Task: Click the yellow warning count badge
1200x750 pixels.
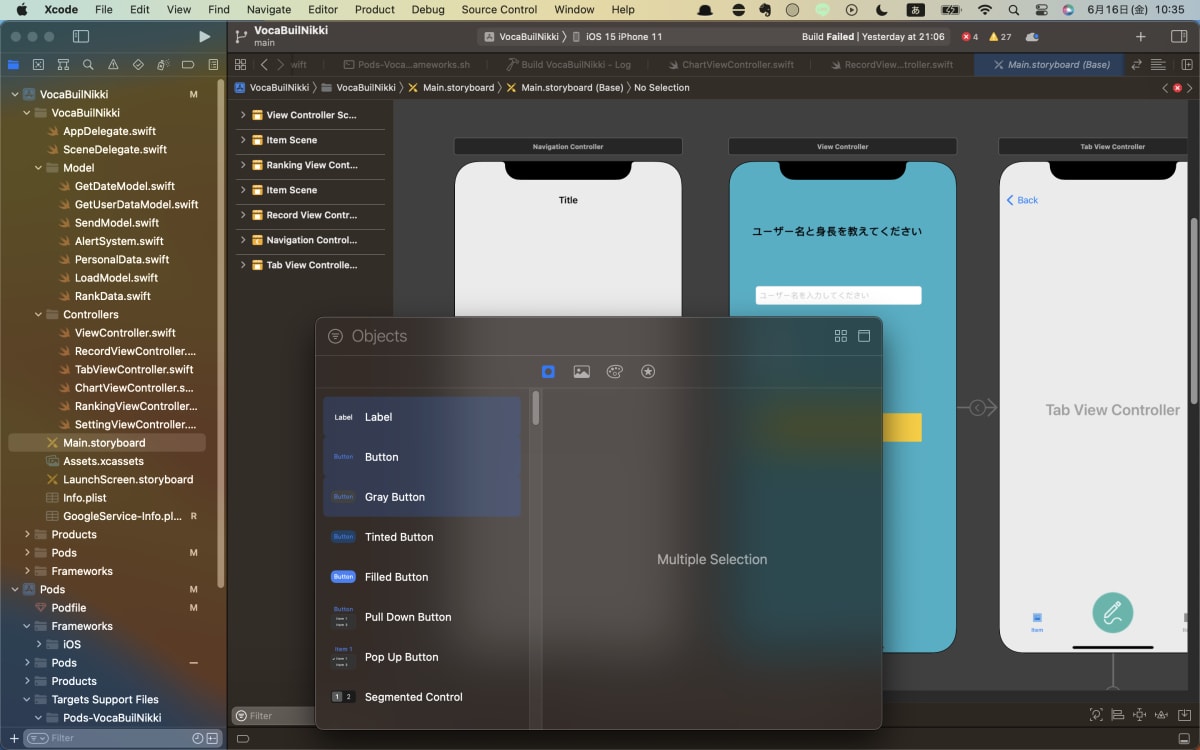Action: 1000,36
